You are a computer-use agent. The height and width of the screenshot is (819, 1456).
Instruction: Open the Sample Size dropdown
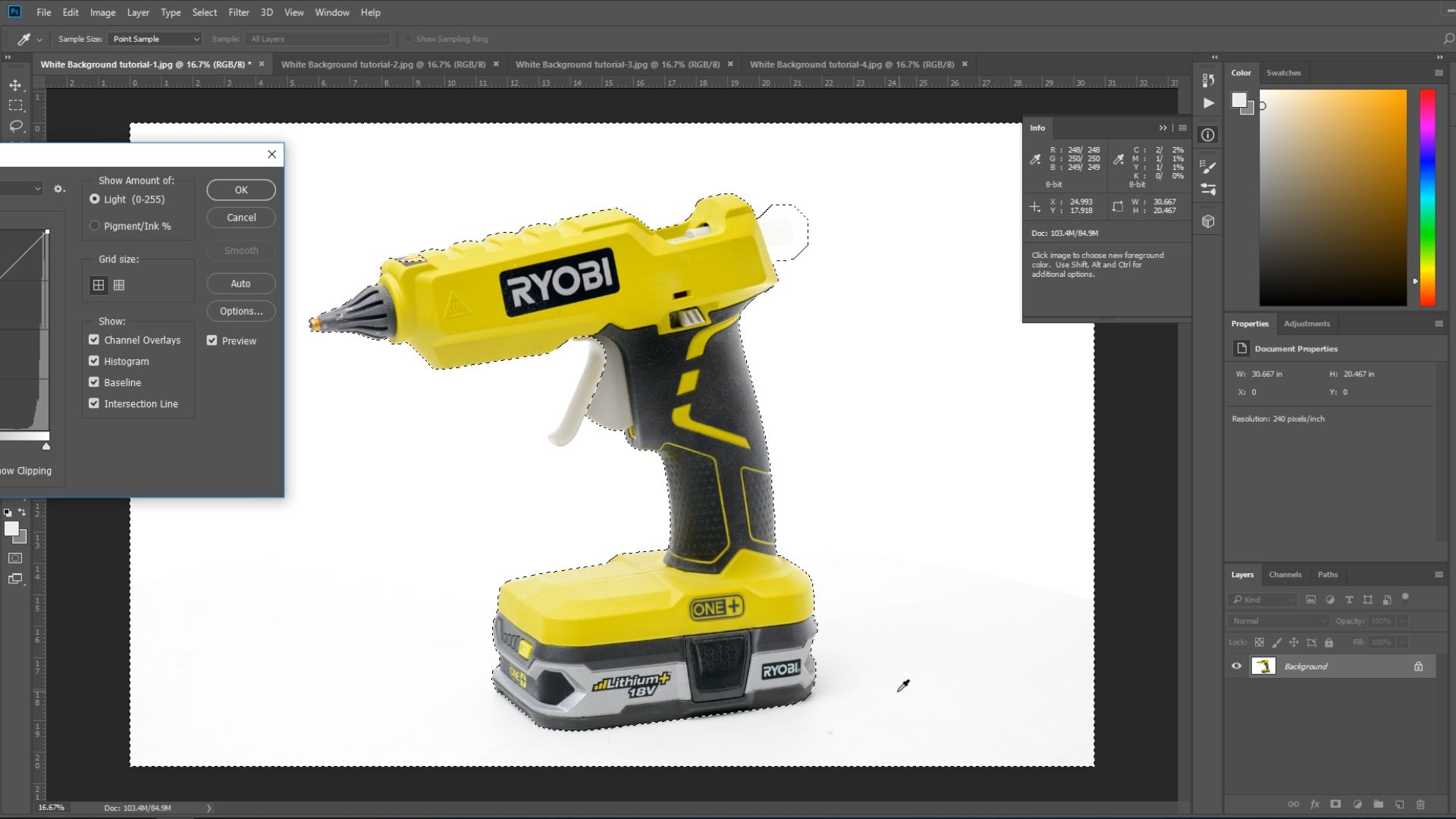[155, 39]
